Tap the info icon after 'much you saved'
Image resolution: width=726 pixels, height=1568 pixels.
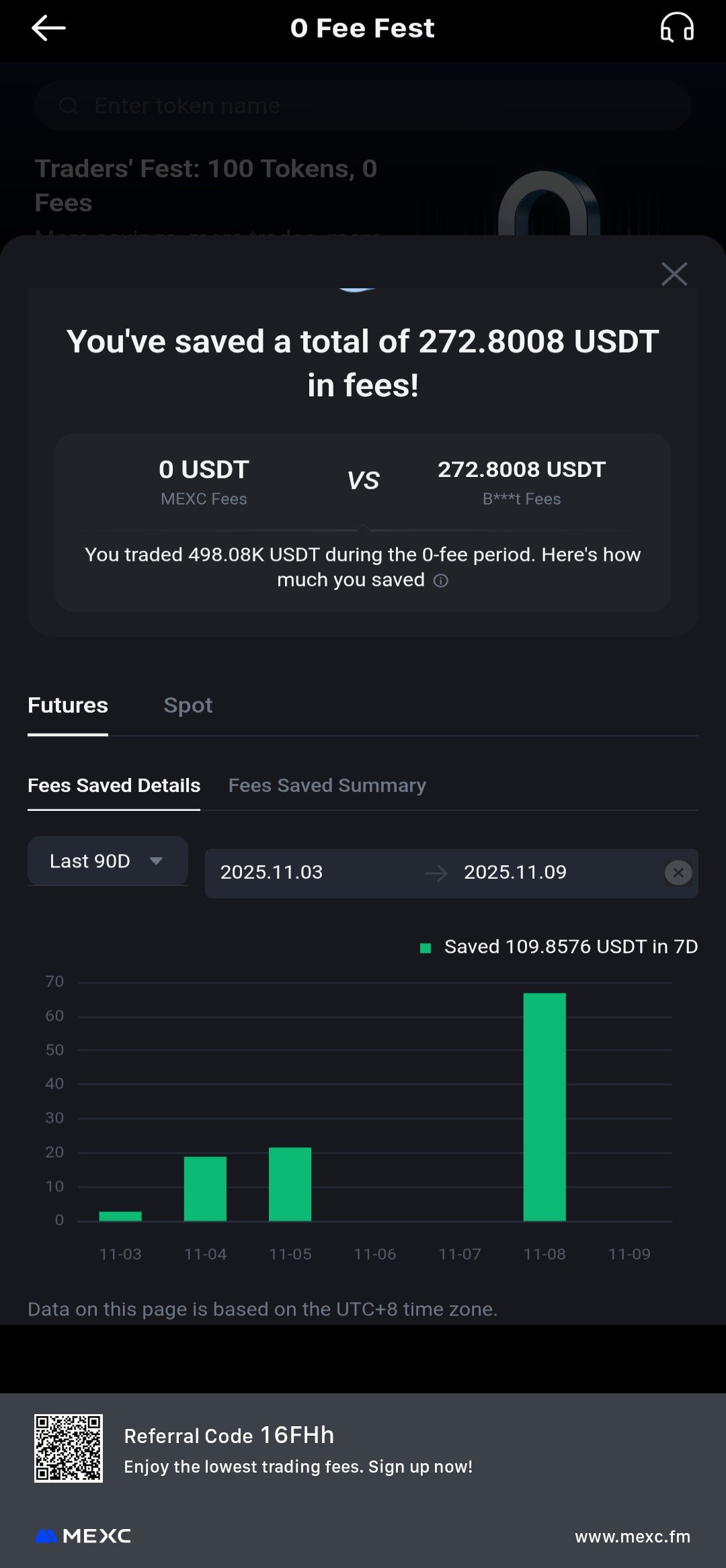[441, 580]
